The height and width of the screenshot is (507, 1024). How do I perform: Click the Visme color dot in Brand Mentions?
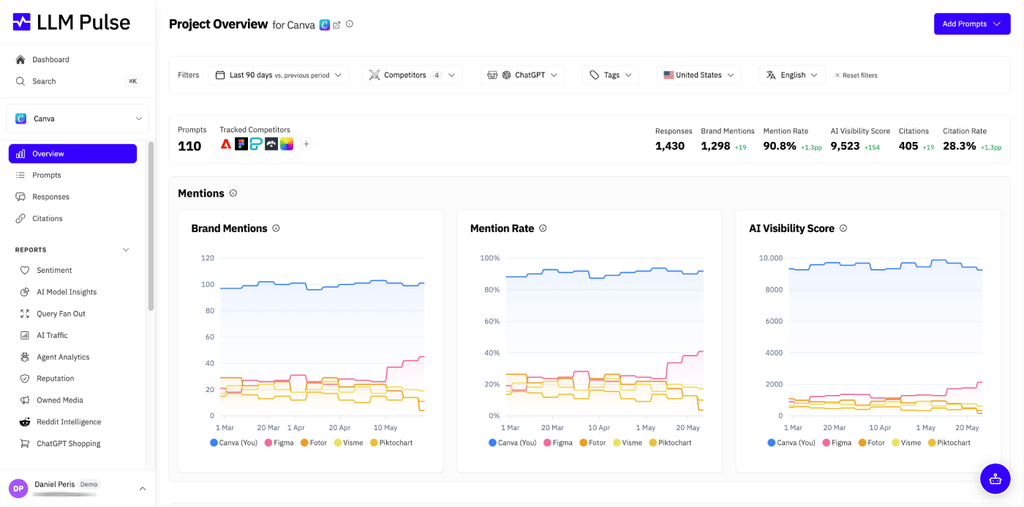[x=338, y=442]
